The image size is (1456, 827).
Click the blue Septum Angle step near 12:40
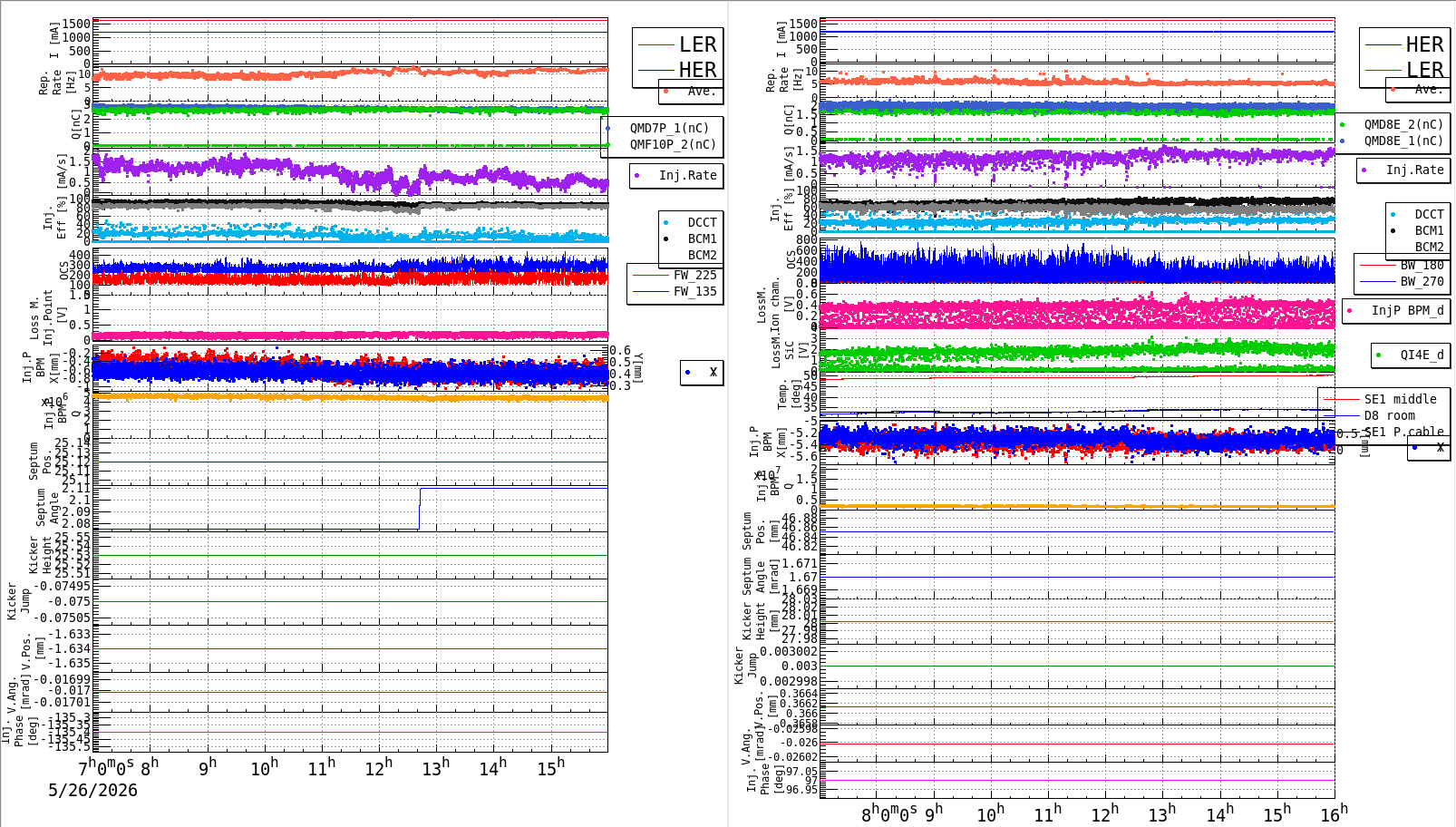(420, 509)
